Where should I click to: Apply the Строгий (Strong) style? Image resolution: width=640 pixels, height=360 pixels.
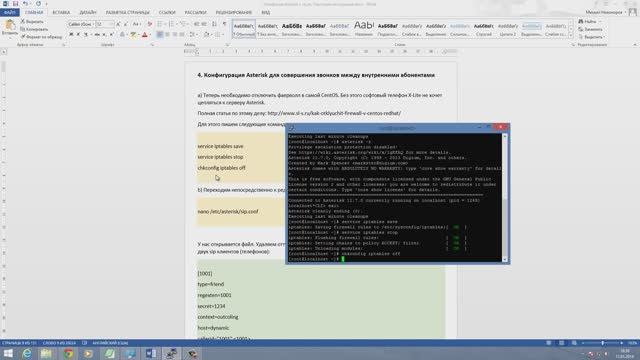tap(484, 29)
